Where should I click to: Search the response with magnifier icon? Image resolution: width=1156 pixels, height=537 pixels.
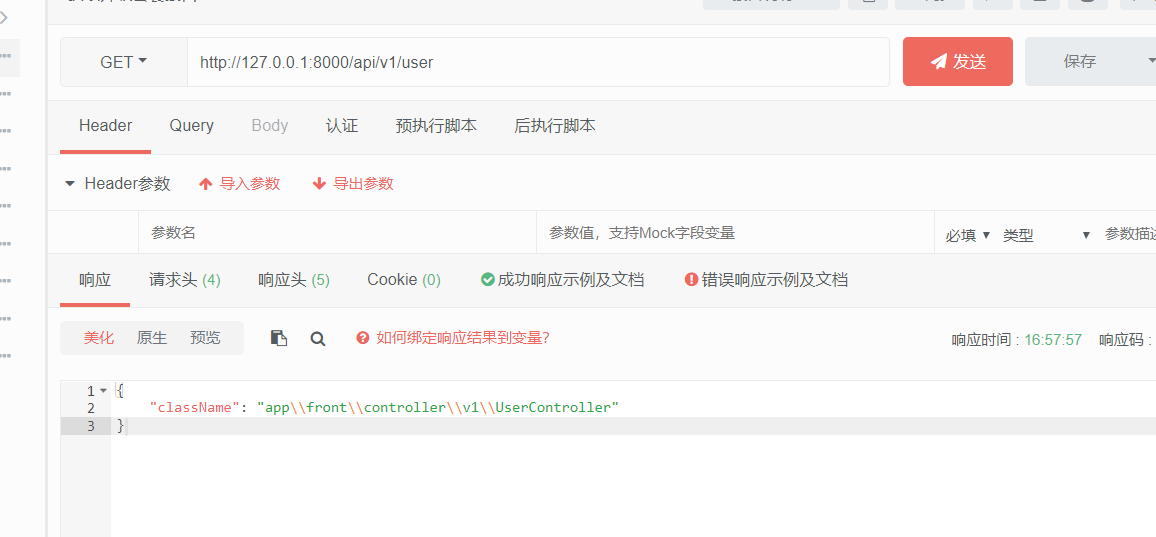pos(318,339)
